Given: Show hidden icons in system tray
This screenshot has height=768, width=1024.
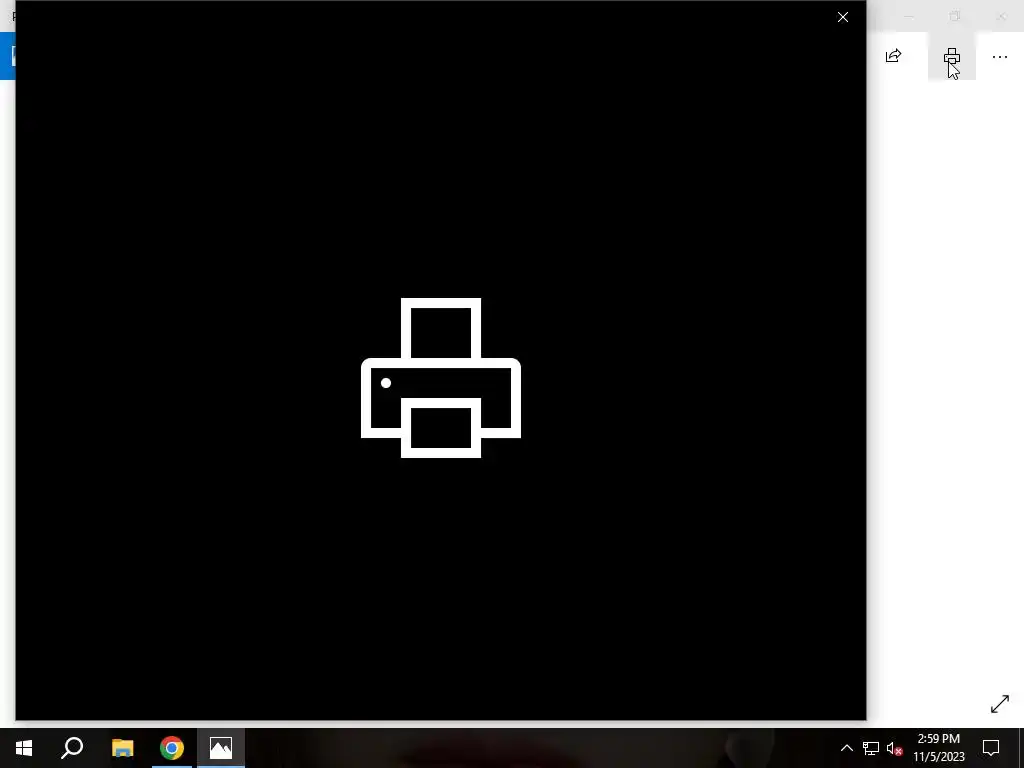Looking at the screenshot, I should [x=846, y=748].
